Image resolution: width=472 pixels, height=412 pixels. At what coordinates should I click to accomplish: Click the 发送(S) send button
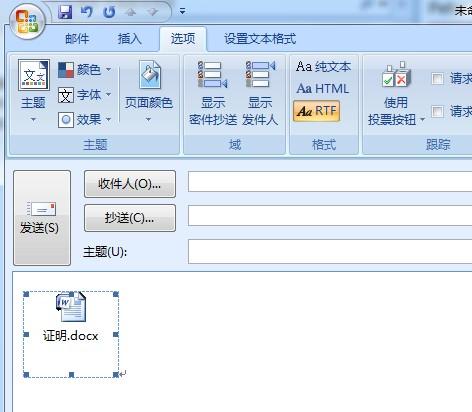pyautogui.click(x=42, y=218)
